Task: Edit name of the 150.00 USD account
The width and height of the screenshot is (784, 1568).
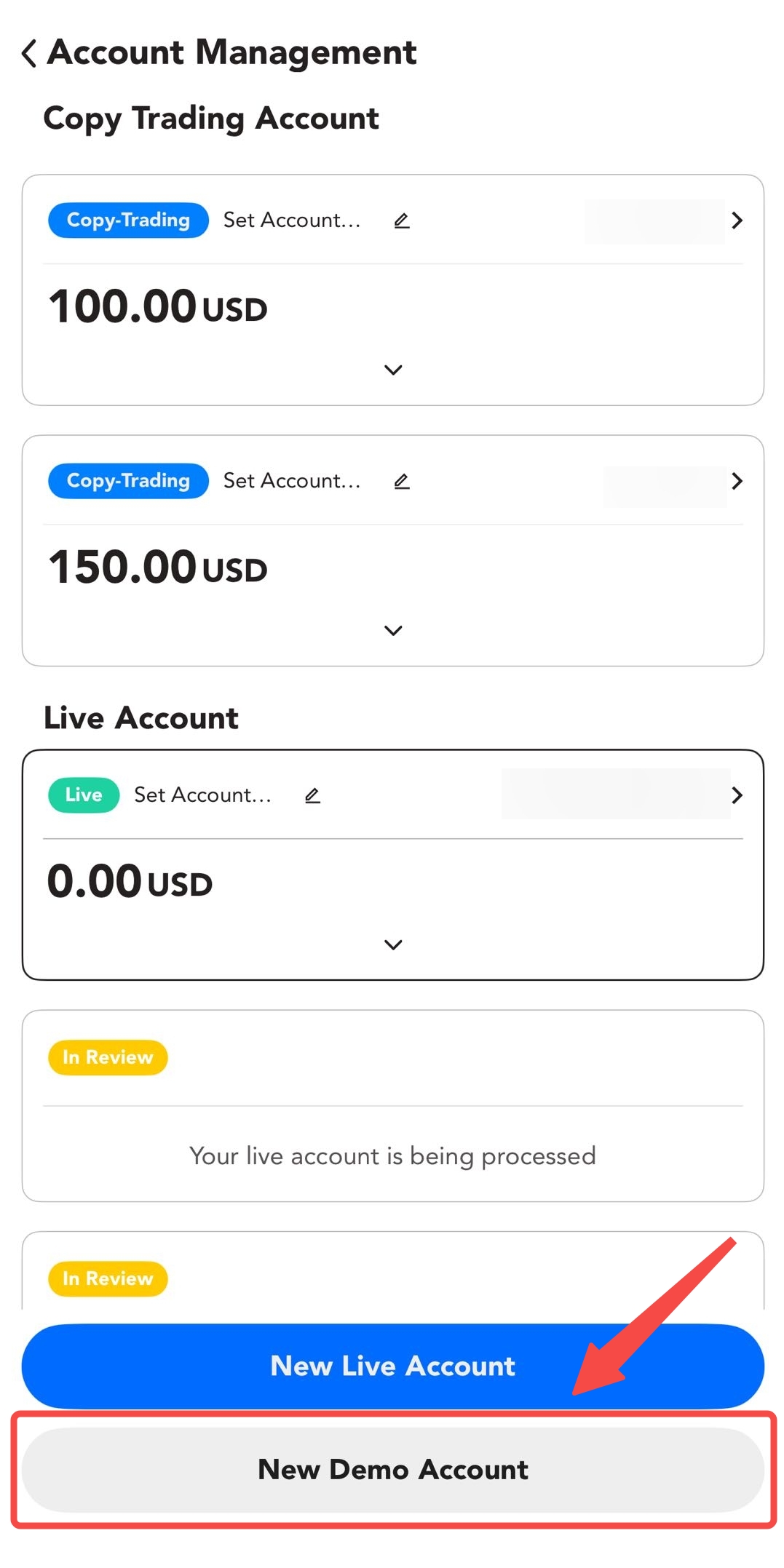Action: [x=401, y=481]
